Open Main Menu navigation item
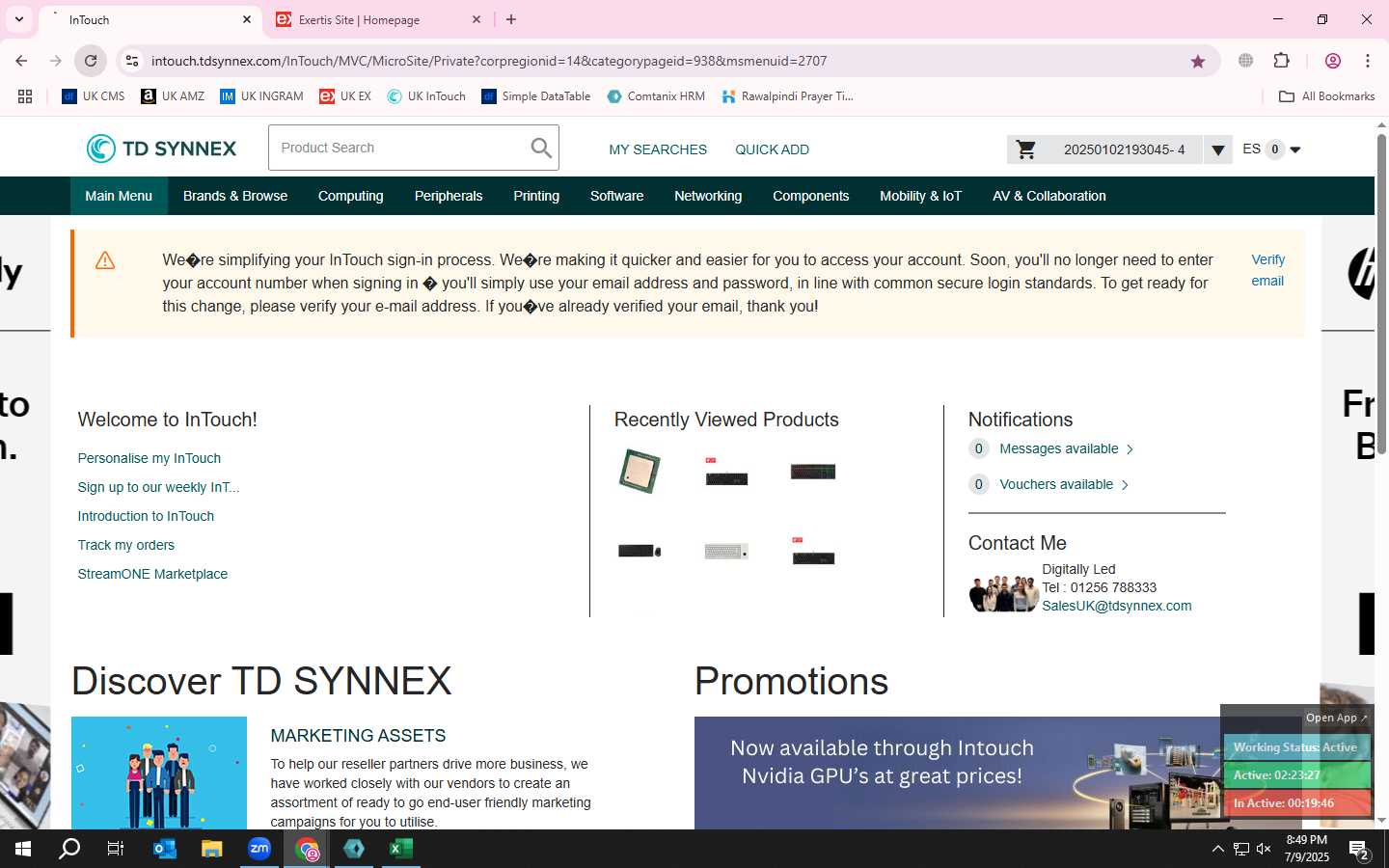Viewport: 1389px width, 868px height. coord(119,196)
